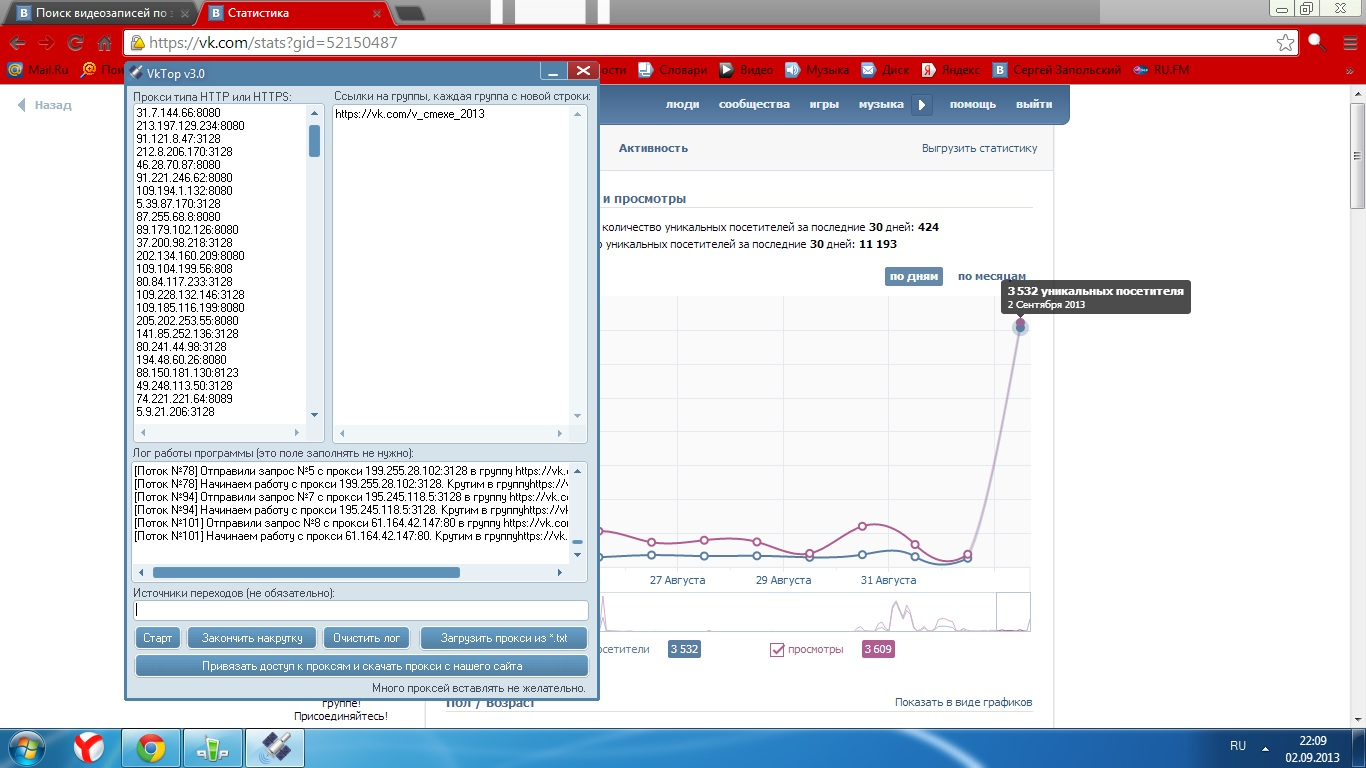Open the Яндекс bookmark

point(951,70)
